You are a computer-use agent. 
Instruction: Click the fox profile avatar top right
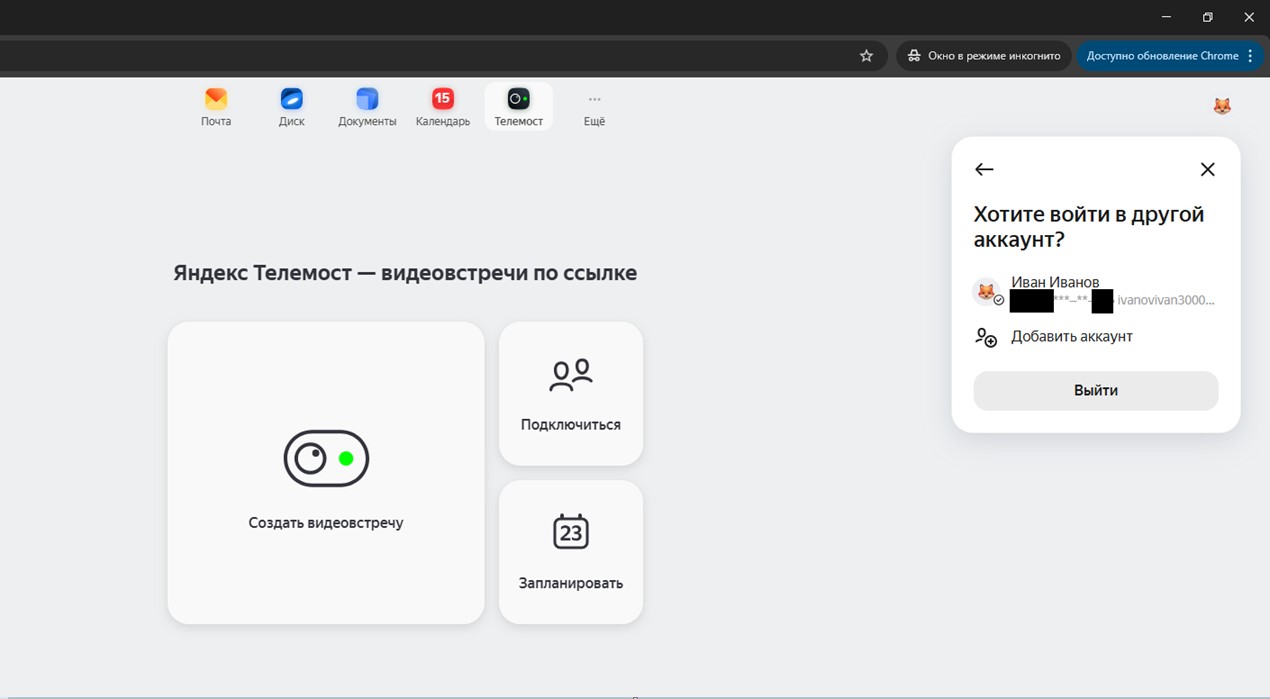1221,106
